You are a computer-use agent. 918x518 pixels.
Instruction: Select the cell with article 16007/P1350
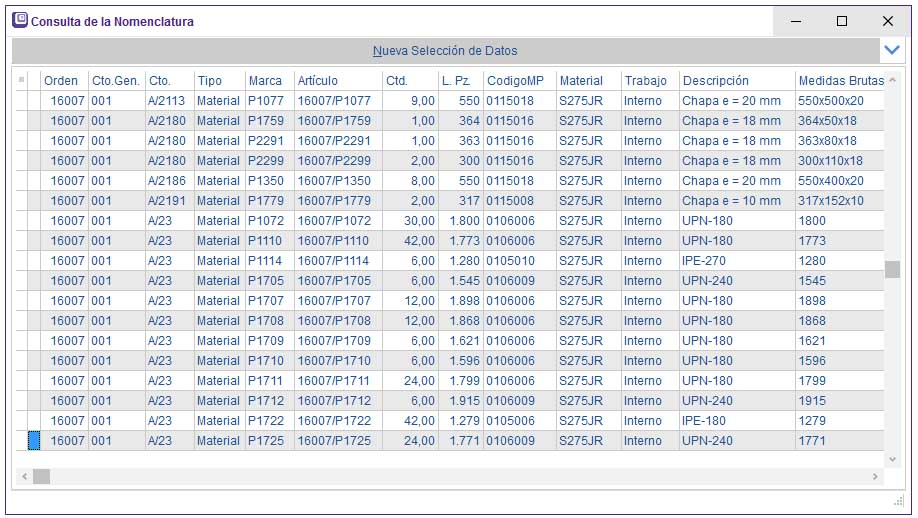336,181
